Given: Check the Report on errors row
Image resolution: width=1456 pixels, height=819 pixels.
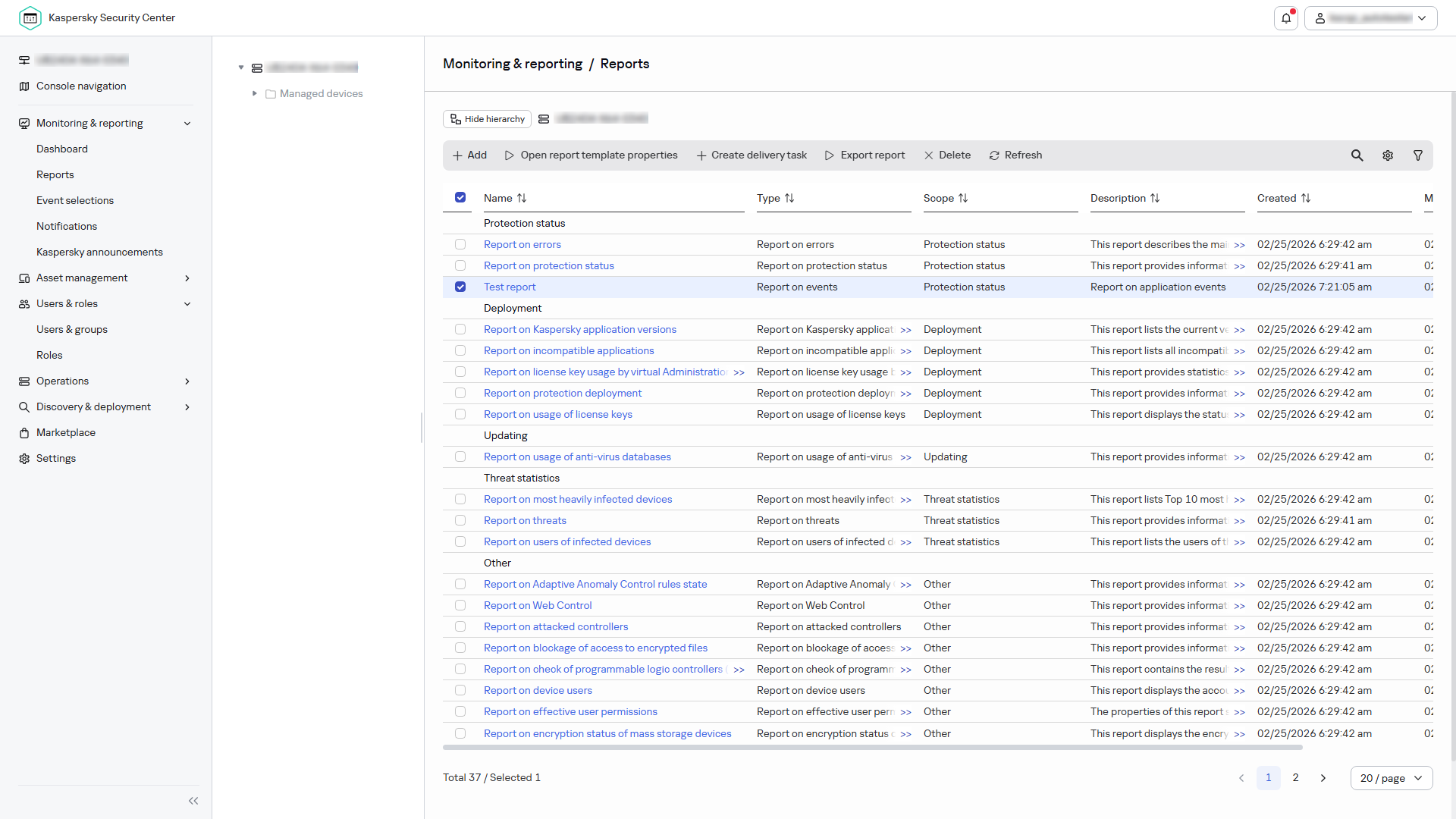Looking at the screenshot, I should click(x=460, y=244).
